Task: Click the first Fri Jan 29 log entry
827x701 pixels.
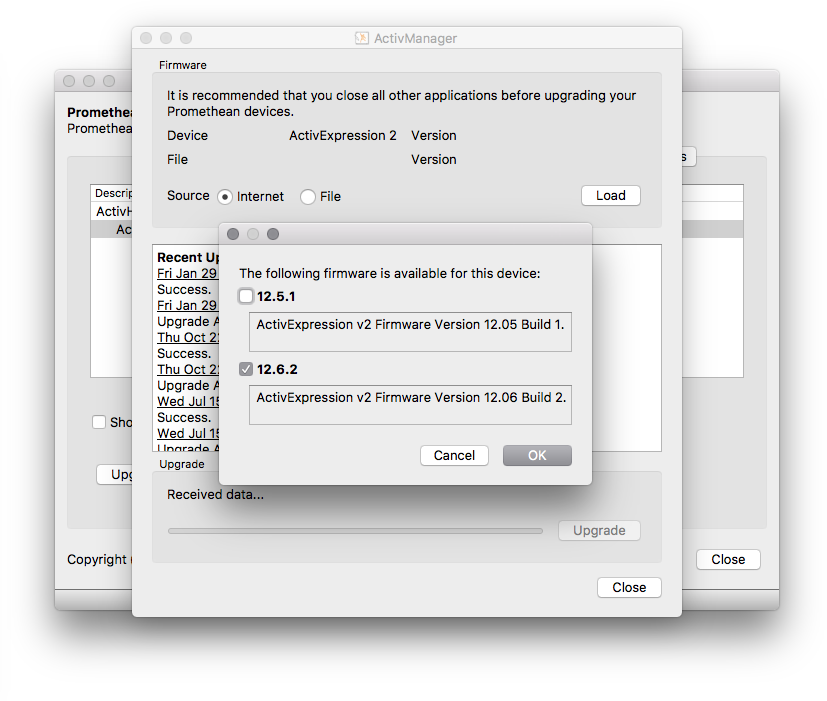Action: (x=187, y=273)
